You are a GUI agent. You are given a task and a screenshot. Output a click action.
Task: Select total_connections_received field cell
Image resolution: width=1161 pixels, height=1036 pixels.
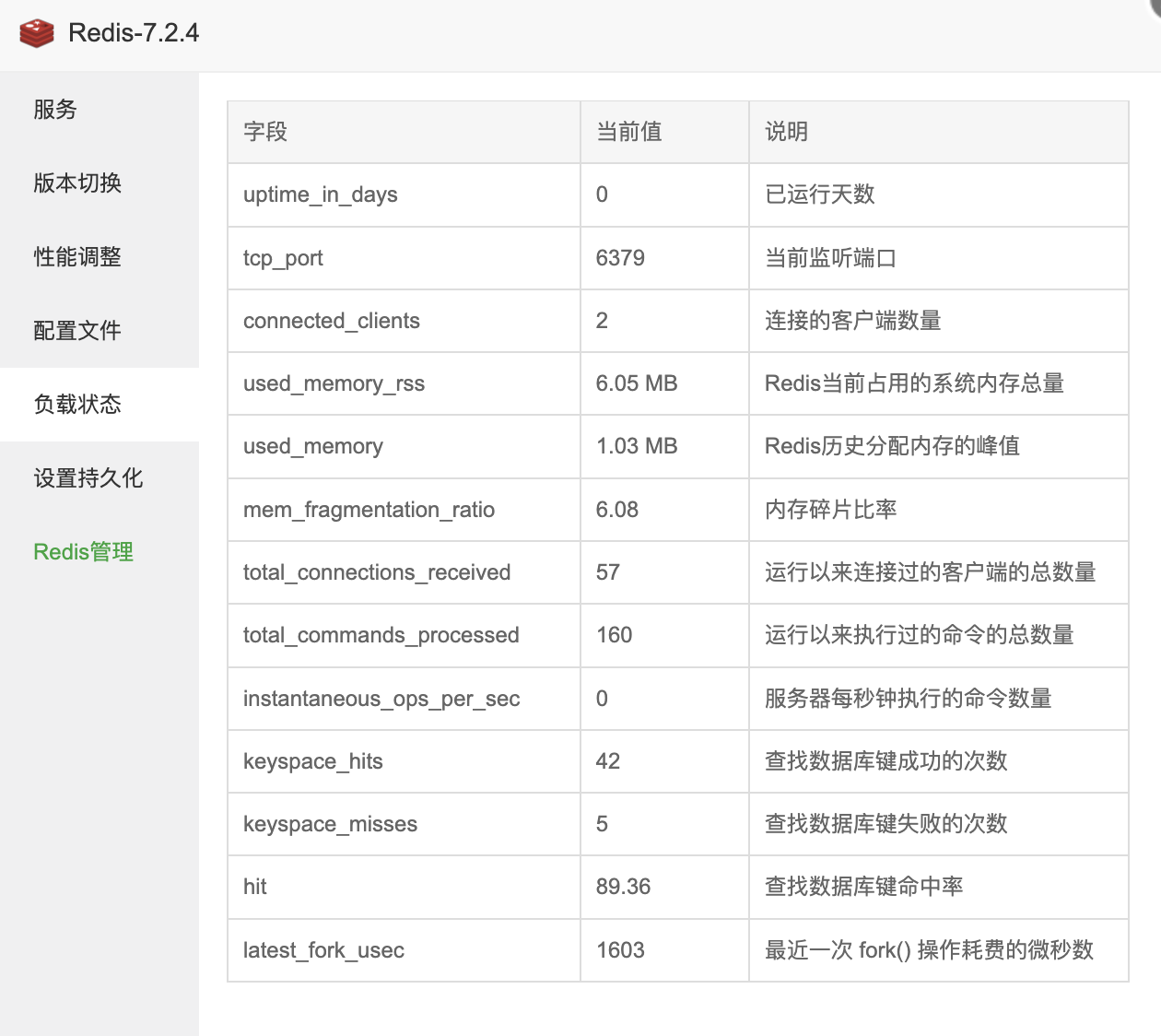click(404, 572)
